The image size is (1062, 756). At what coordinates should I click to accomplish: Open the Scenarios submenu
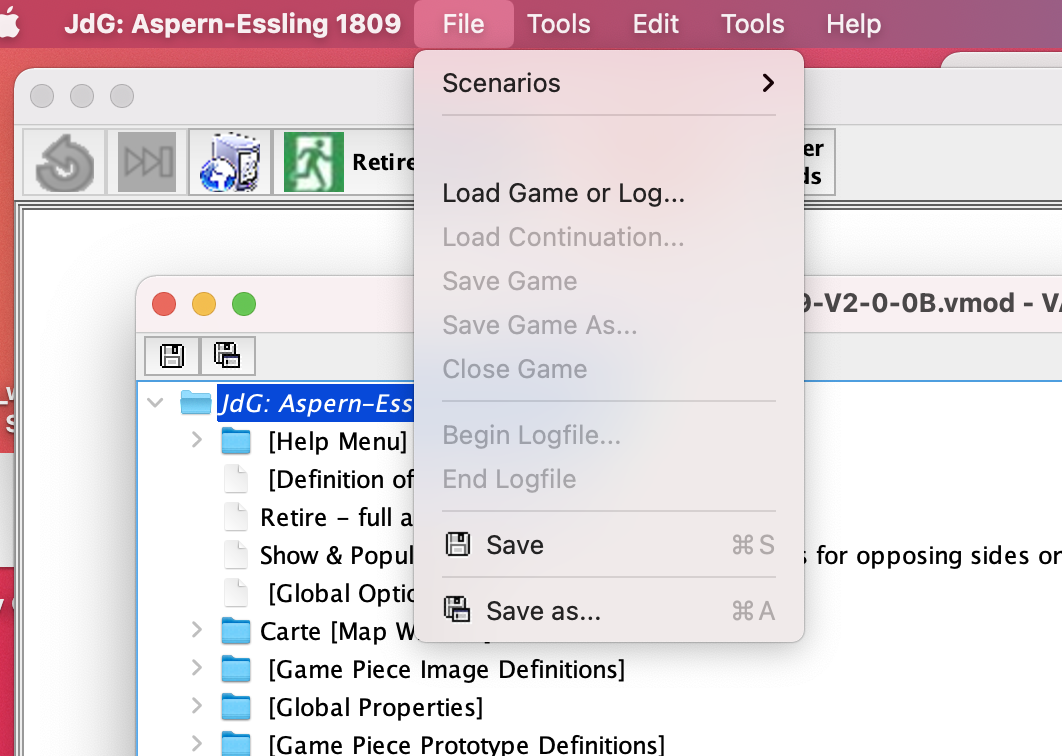tap(608, 83)
